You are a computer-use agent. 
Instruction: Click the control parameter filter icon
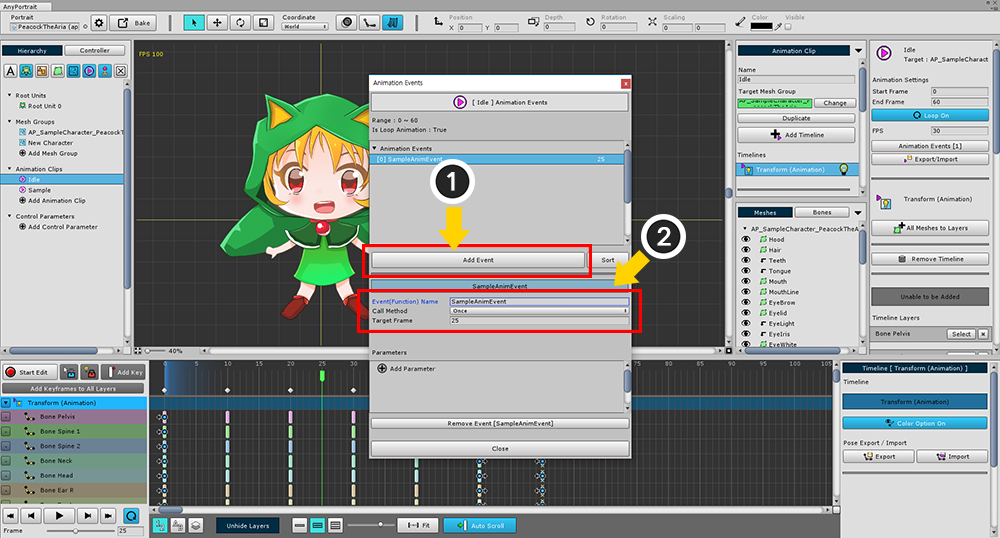pos(105,71)
